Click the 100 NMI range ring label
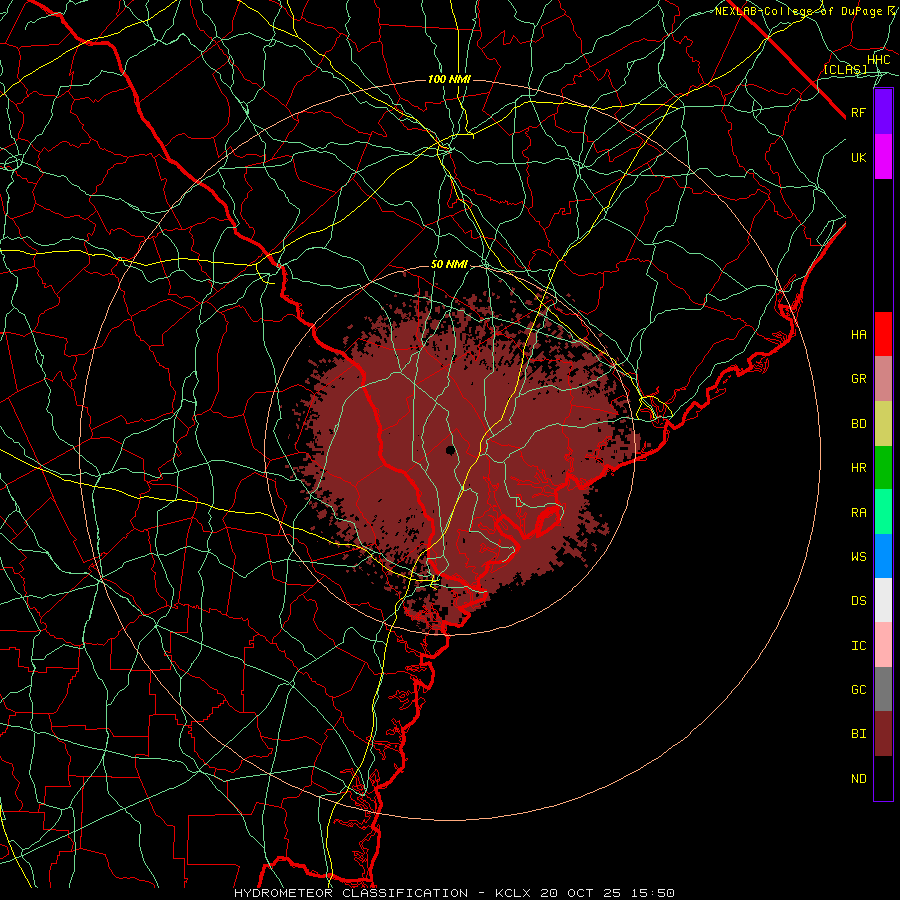Screen dimensions: 900x900 point(449,79)
